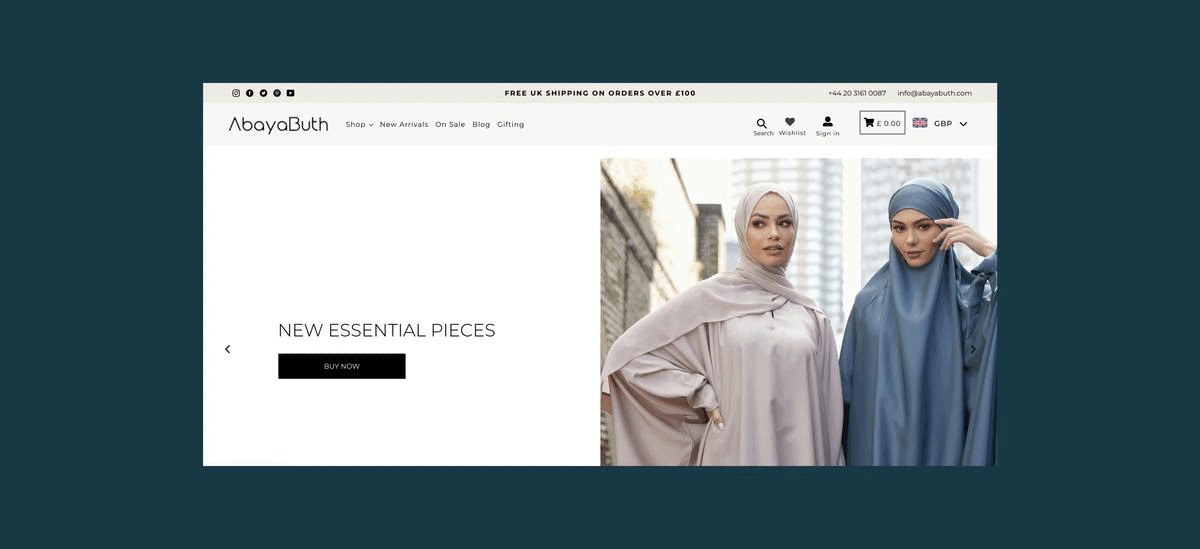The height and width of the screenshot is (549, 1200).
Task: Advance slideshow with right arrow
Action: pyautogui.click(x=973, y=349)
